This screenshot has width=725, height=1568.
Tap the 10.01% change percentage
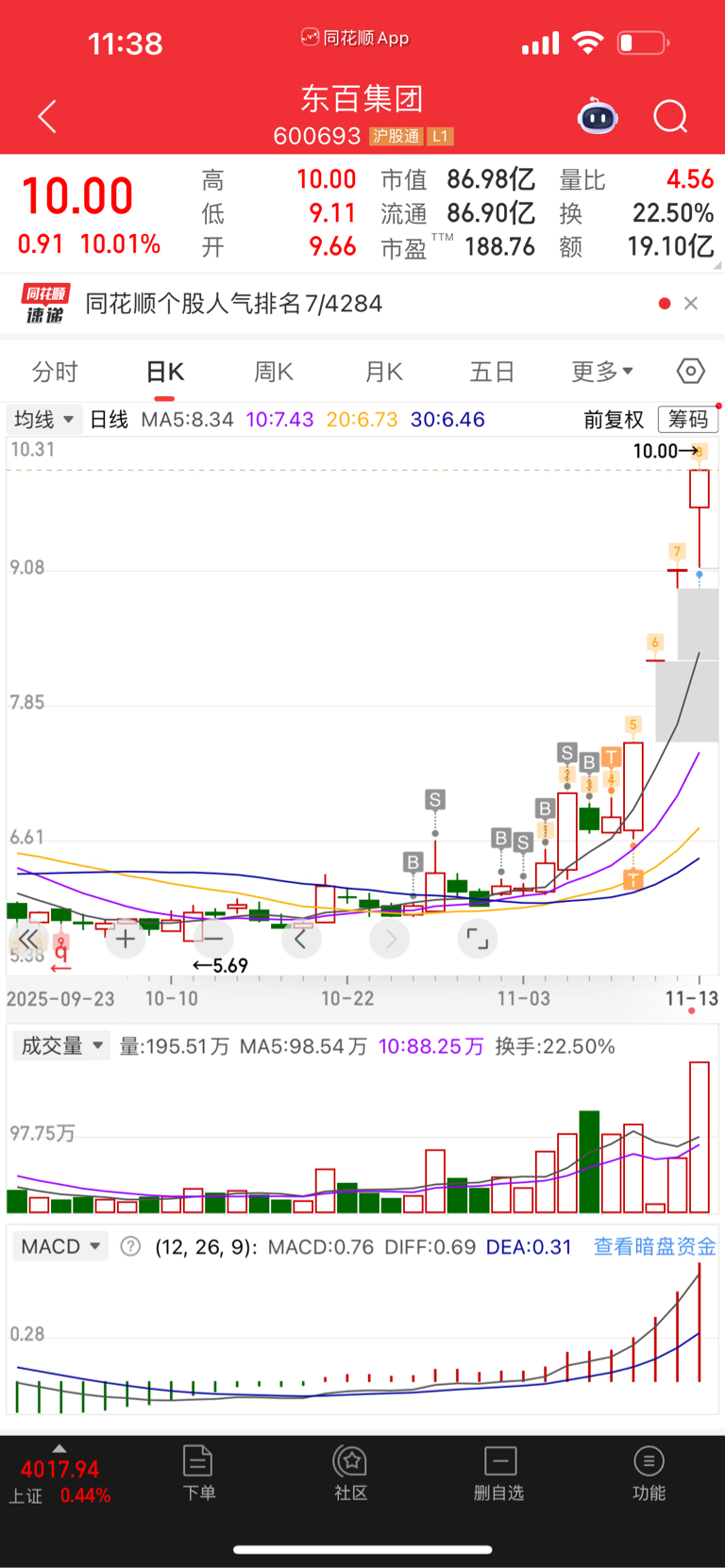click(120, 244)
